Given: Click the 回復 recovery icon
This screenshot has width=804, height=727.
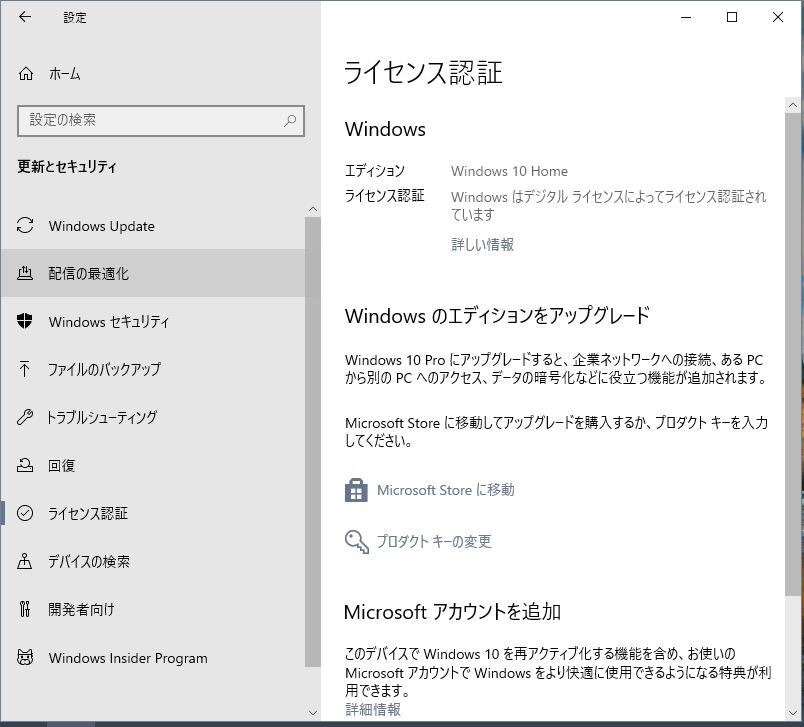Looking at the screenshot, I should pos(25,465).
